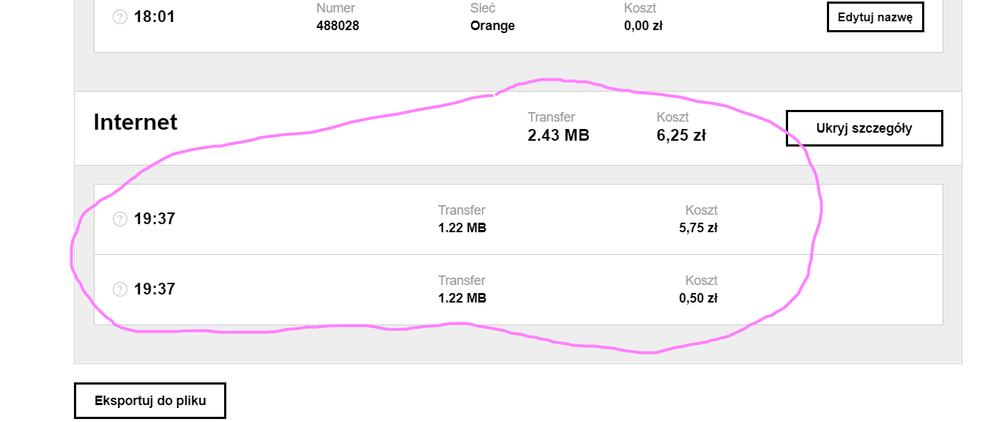Click 19:37 time in the 5,75 zł row
999x422 pixels.
155,219
